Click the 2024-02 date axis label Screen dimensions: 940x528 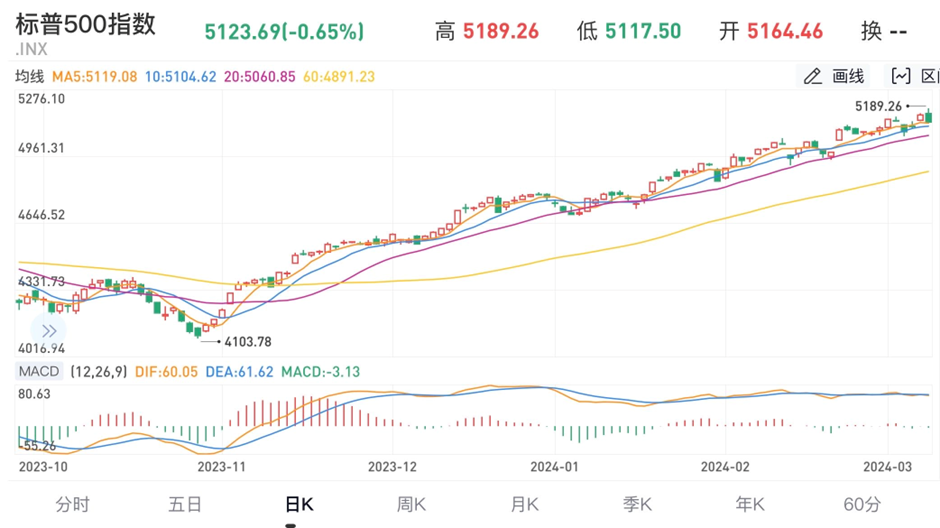(725, 466)
